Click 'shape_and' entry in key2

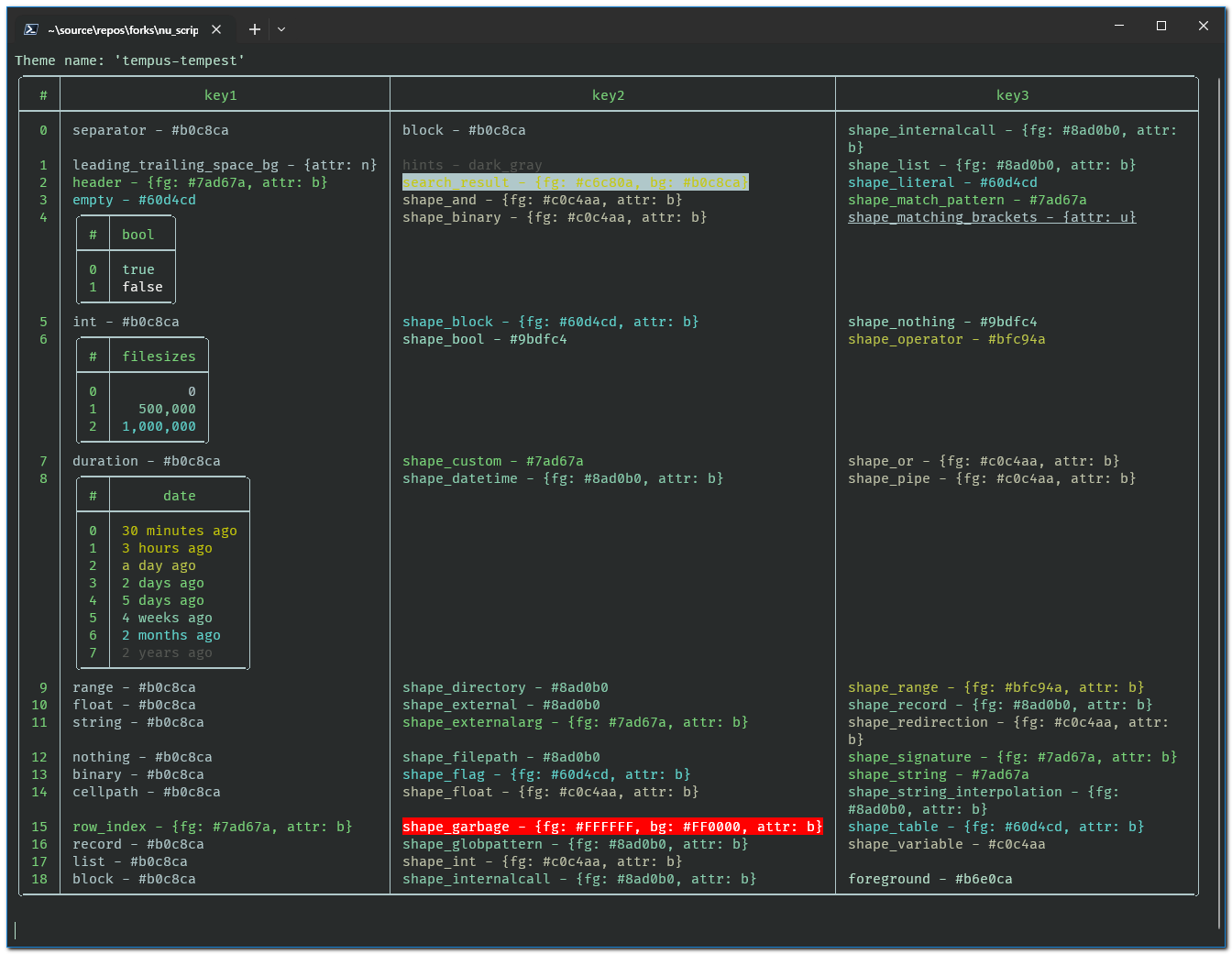click(x=543, y=200)
